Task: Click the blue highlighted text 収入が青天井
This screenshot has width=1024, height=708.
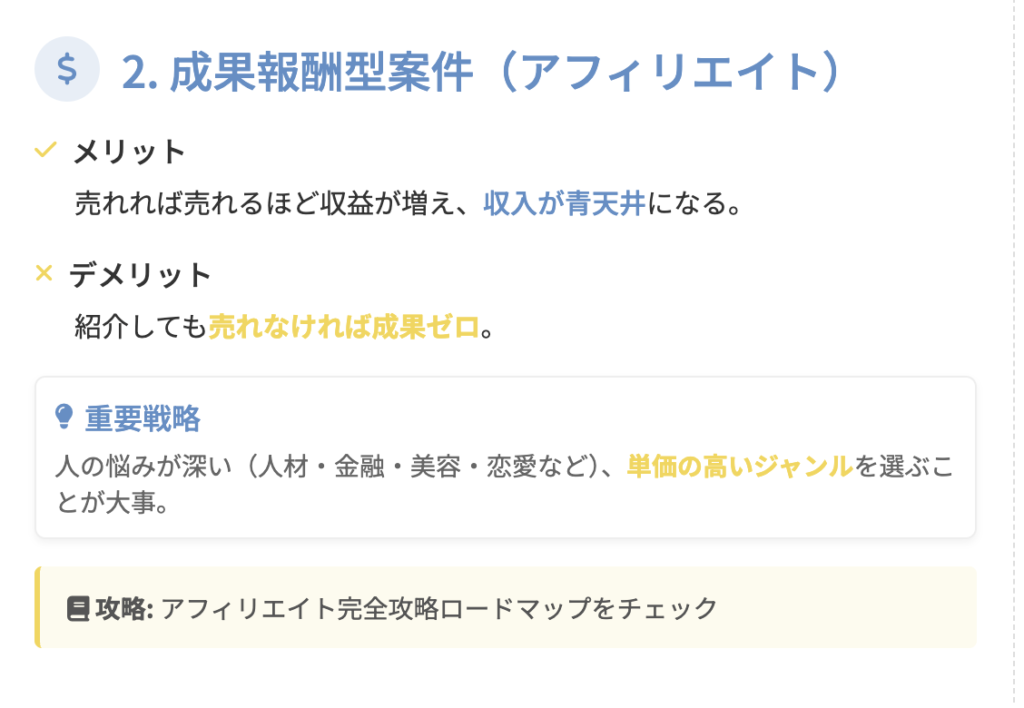Action: pos(565,204)
